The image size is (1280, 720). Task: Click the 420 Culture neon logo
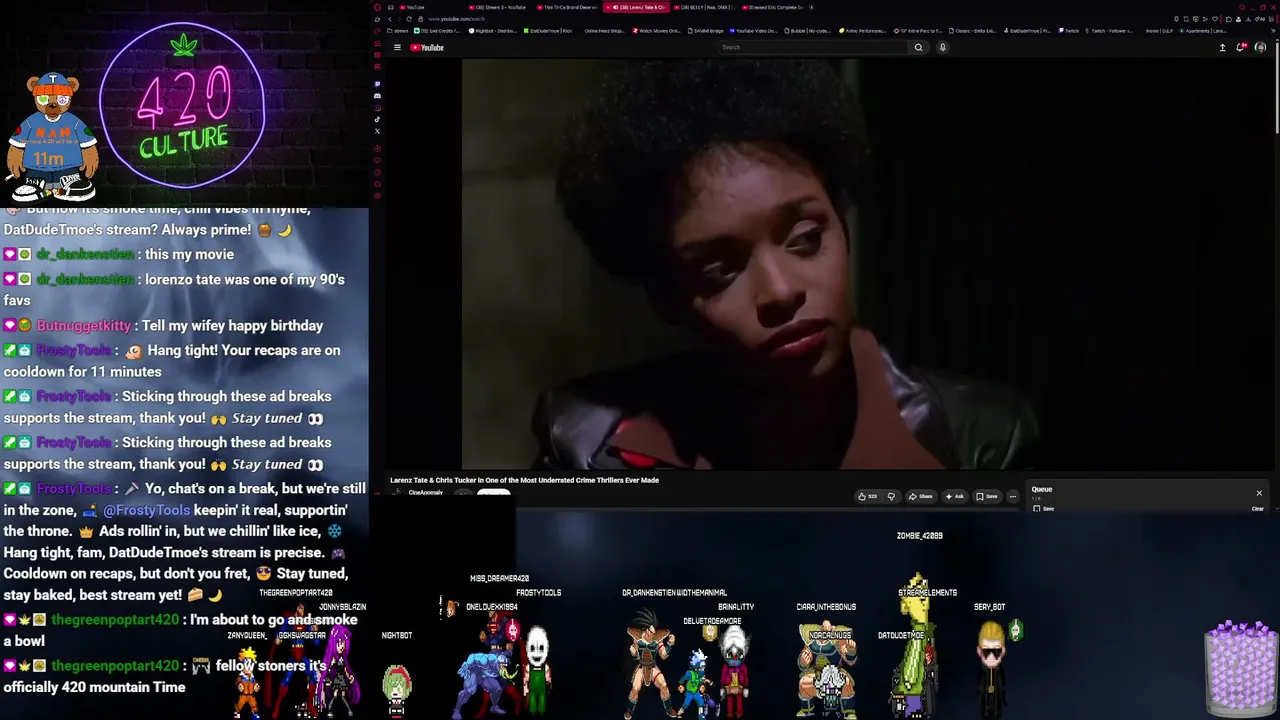(183, 105)
